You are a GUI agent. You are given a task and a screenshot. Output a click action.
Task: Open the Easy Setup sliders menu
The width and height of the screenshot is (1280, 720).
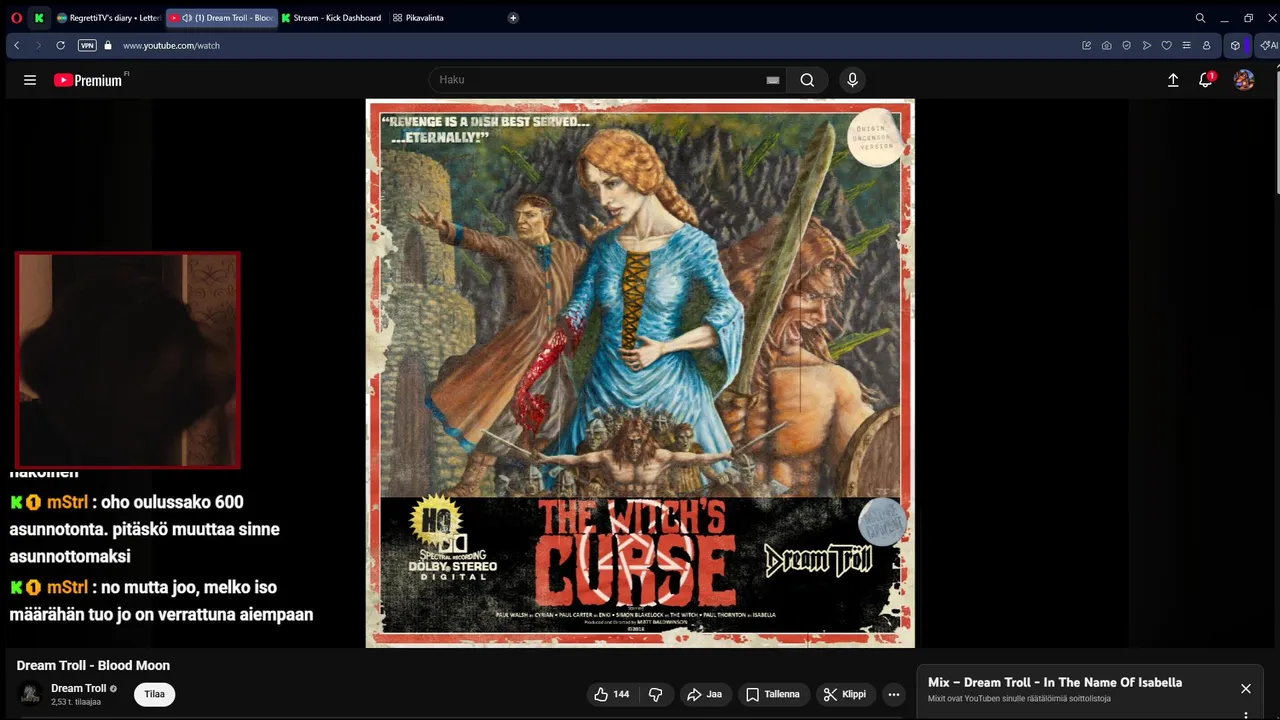pos(1186,45)
